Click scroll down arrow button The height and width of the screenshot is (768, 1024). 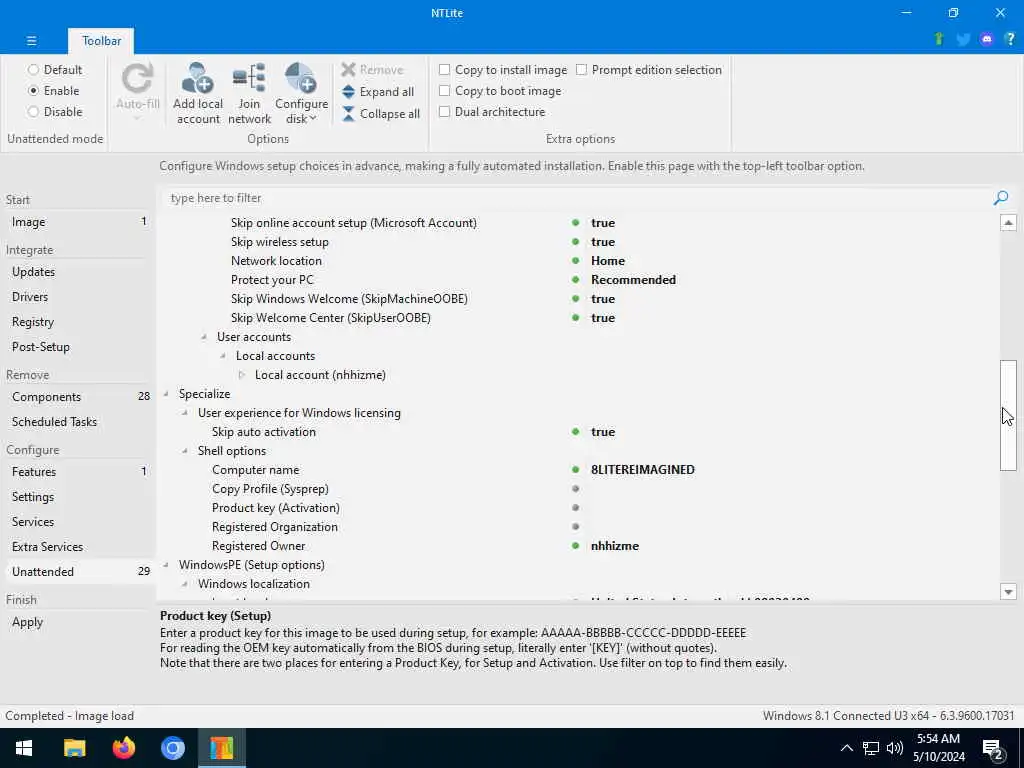(x=1008, y=592)
